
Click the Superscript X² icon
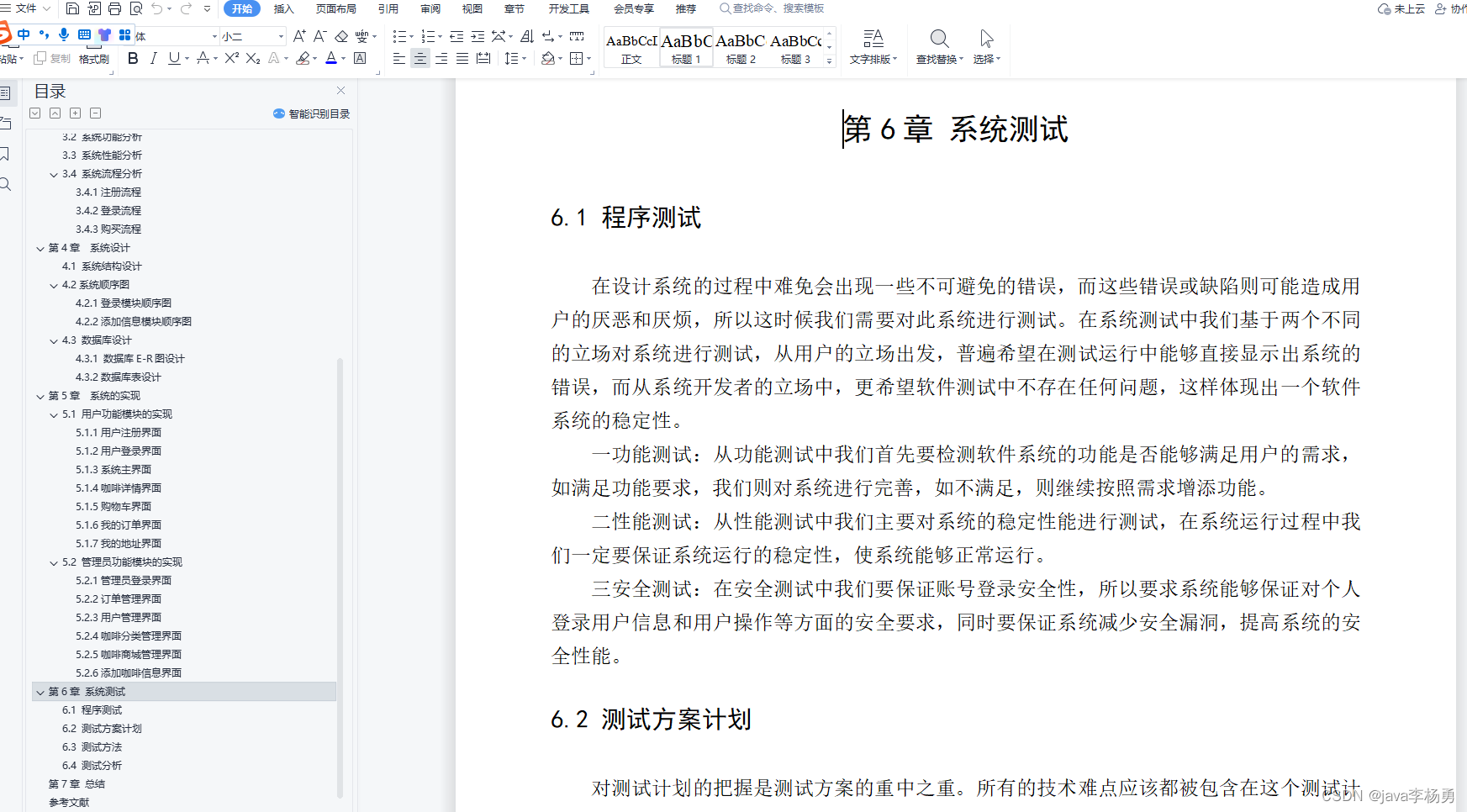[x=232, y=58]
